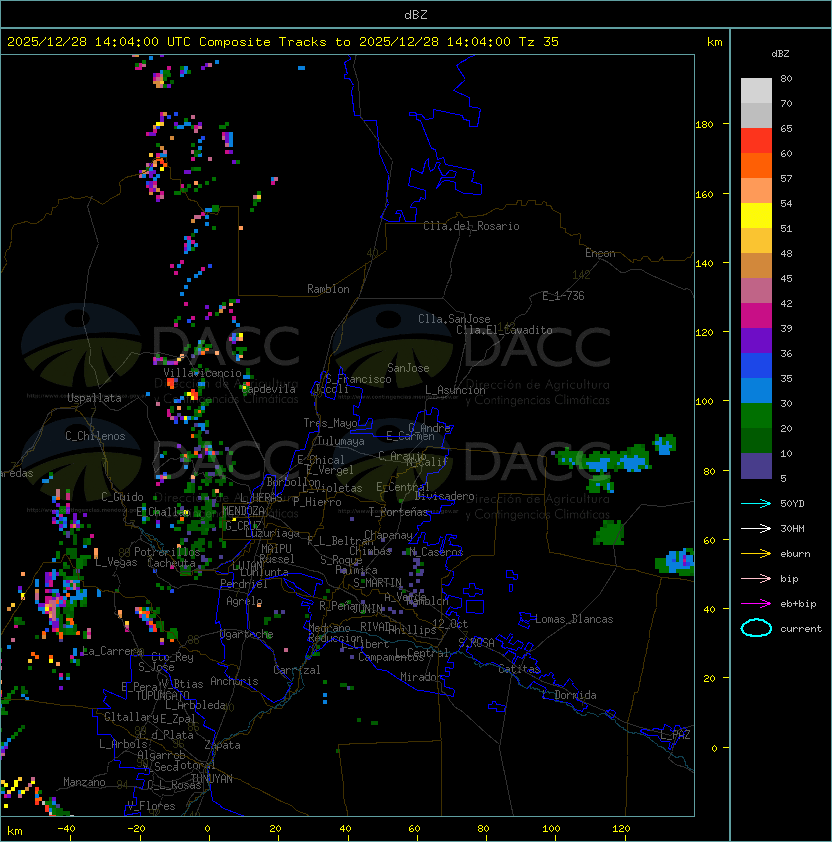832x842 pixels.
Task: Select the yellow 51-54 dBZ swatch
Action: [756, 215]
